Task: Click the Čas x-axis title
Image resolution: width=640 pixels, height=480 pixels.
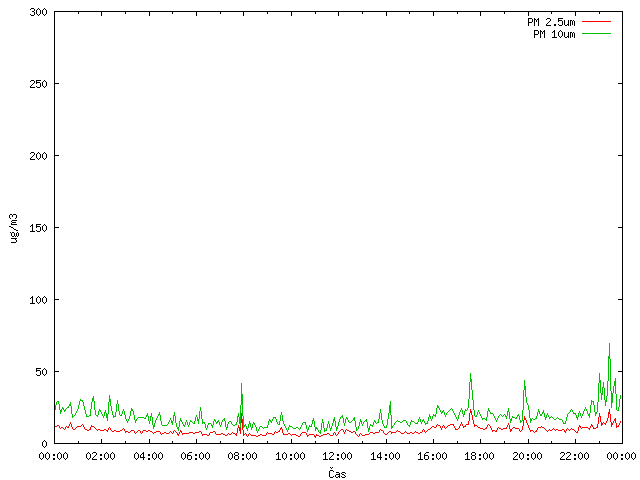Action: click(x=337, y=474)
